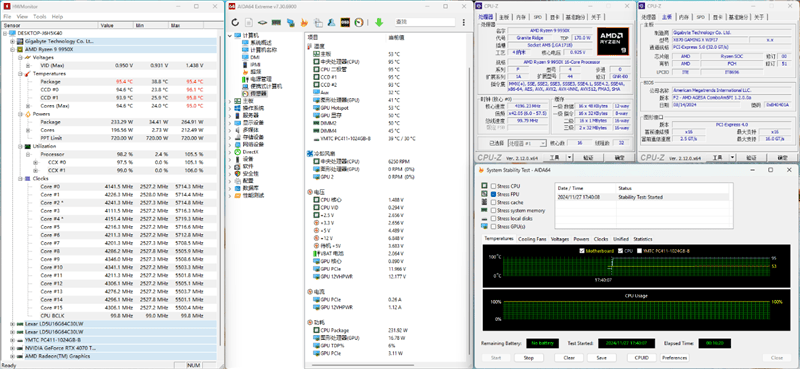800x369 pixels.
Task: Click the 性能测试 icon in AIDA64 tree
Action: [238, 195]
